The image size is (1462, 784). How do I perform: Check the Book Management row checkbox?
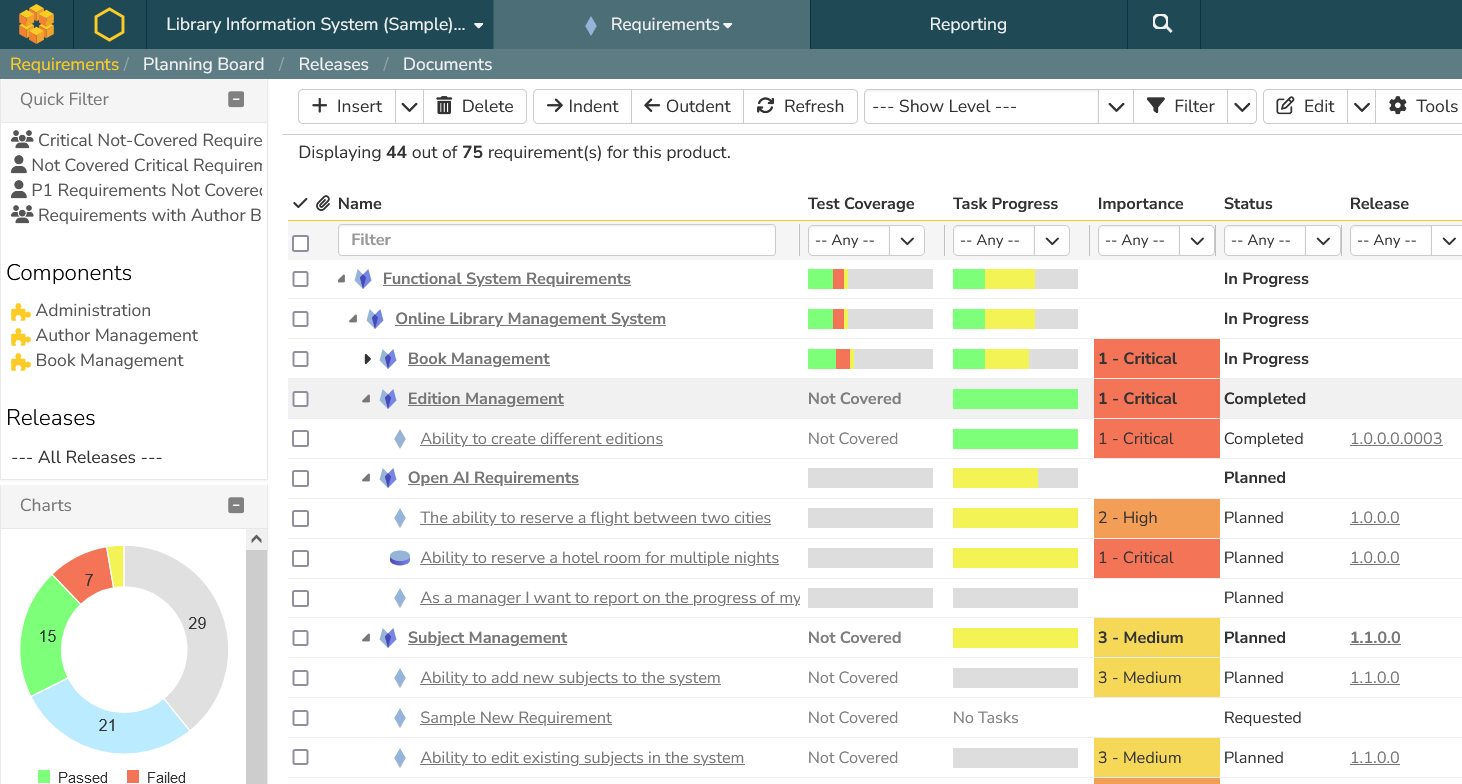pos(300,359)
